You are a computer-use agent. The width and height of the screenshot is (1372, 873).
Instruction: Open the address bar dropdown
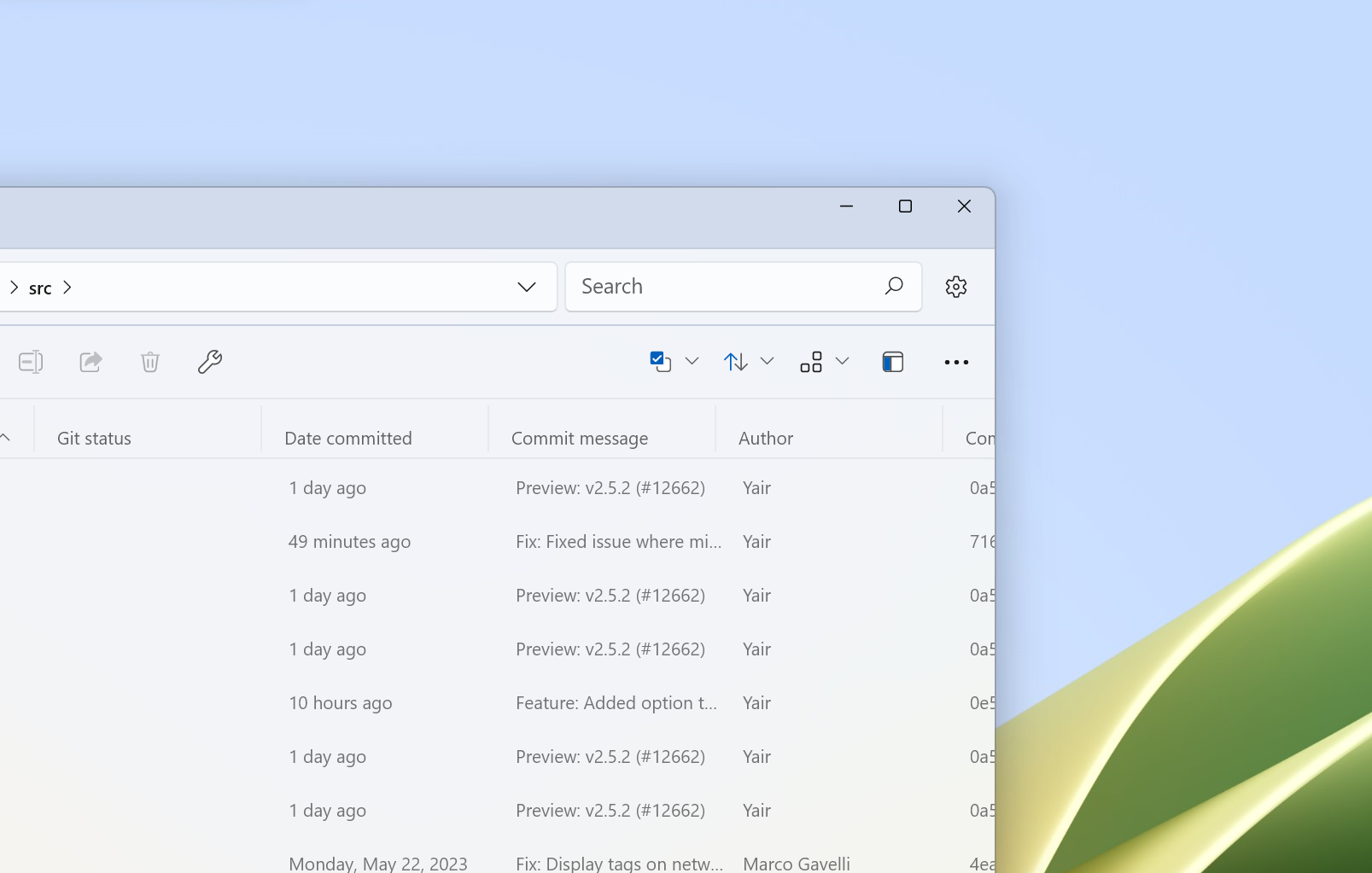tap(527, 287)
